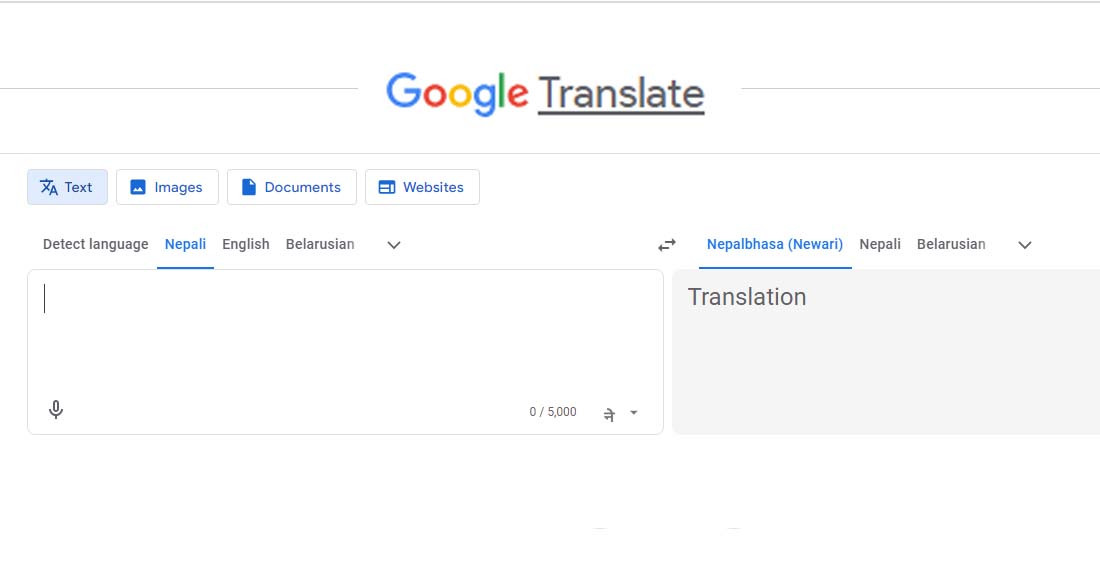
Task: Swap source and target languages
Action: (x=667, y=245)
